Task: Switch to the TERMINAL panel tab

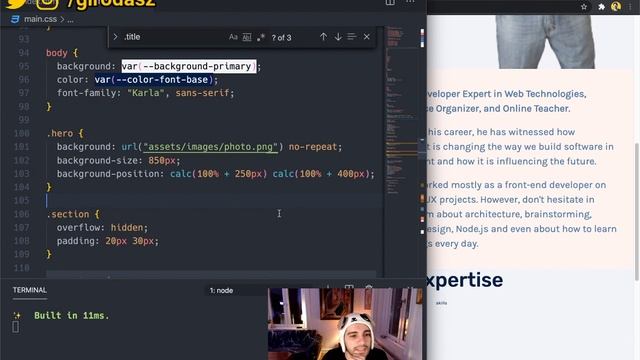Action: [29, 290]
